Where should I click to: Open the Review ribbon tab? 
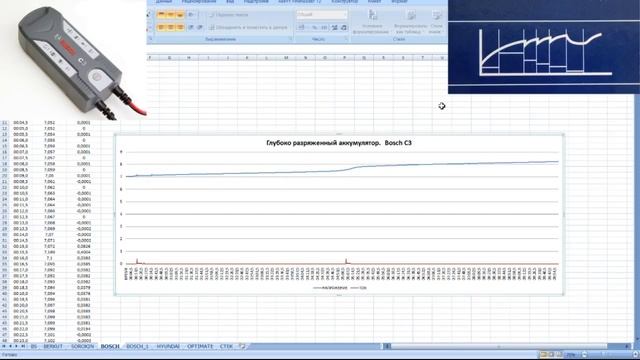(199, 2)
